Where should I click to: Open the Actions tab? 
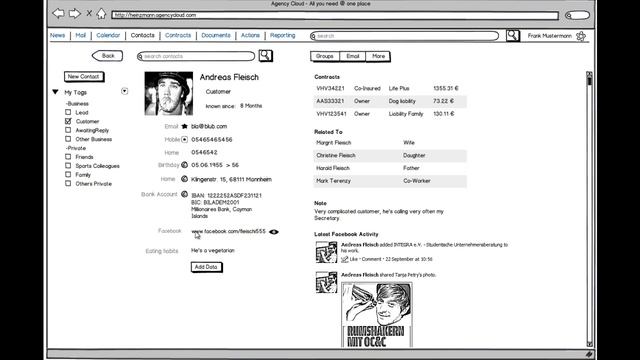pyautogui.click(x=250, y=36)
